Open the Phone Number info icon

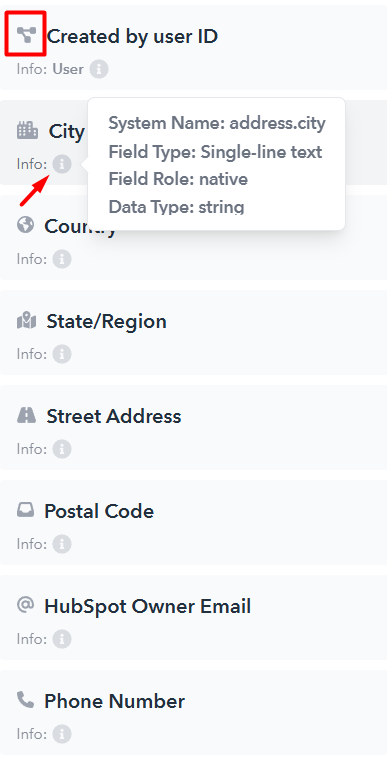coord(62,734)
